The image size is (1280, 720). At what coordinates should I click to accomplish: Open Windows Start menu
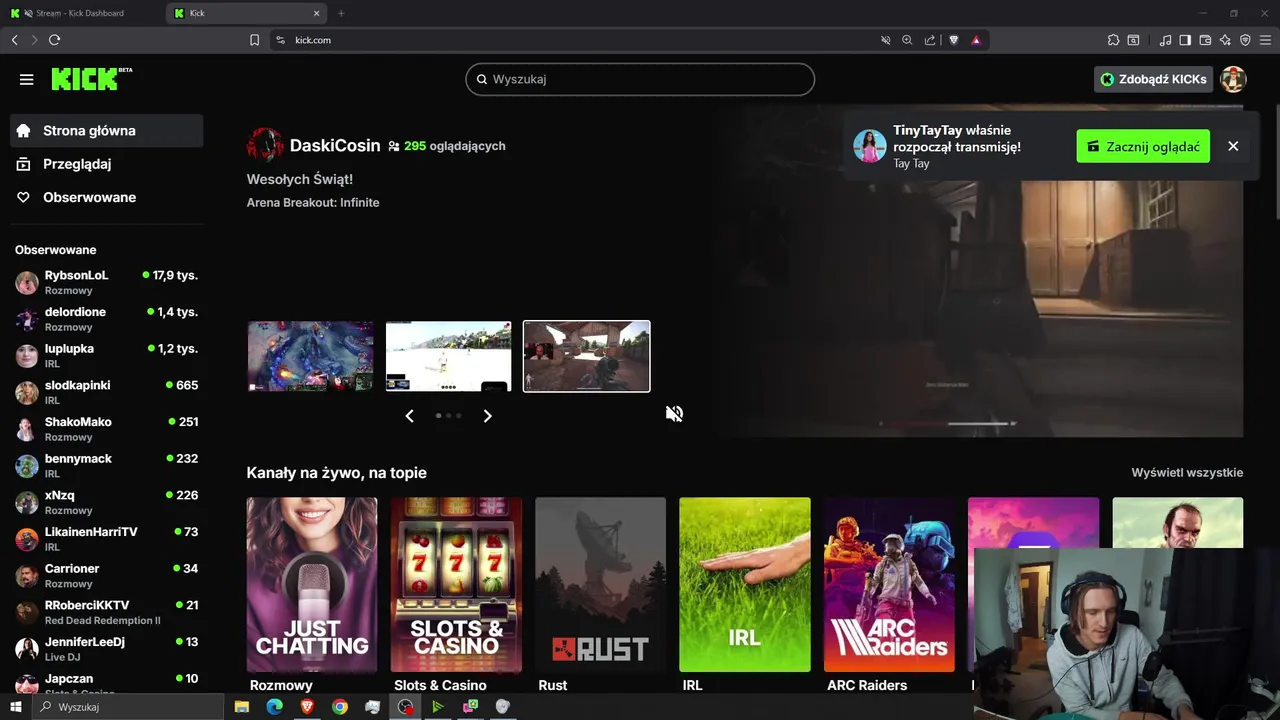pos(15,707)
